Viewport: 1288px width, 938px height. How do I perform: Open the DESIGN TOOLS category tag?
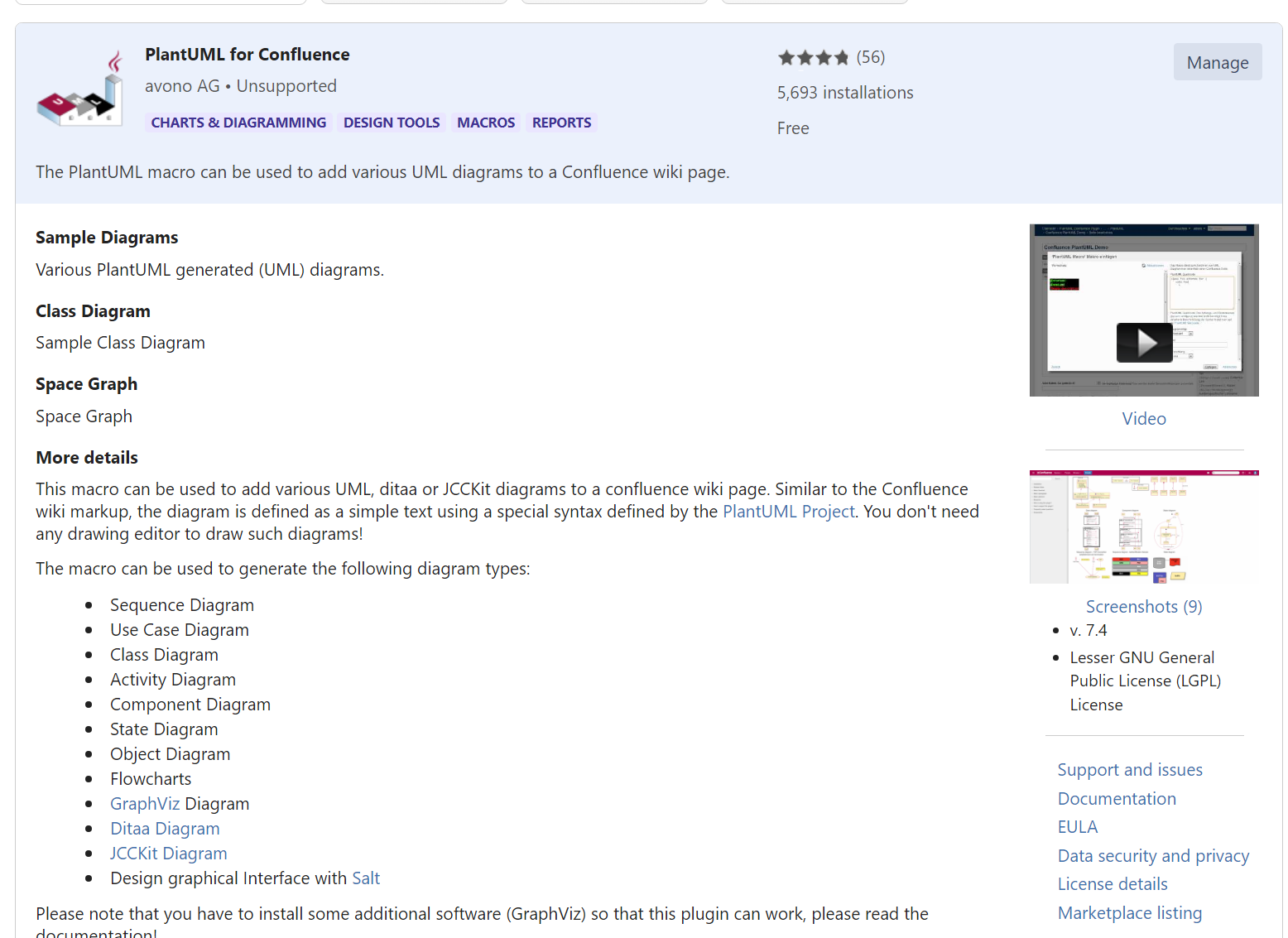tap(392, 123)
